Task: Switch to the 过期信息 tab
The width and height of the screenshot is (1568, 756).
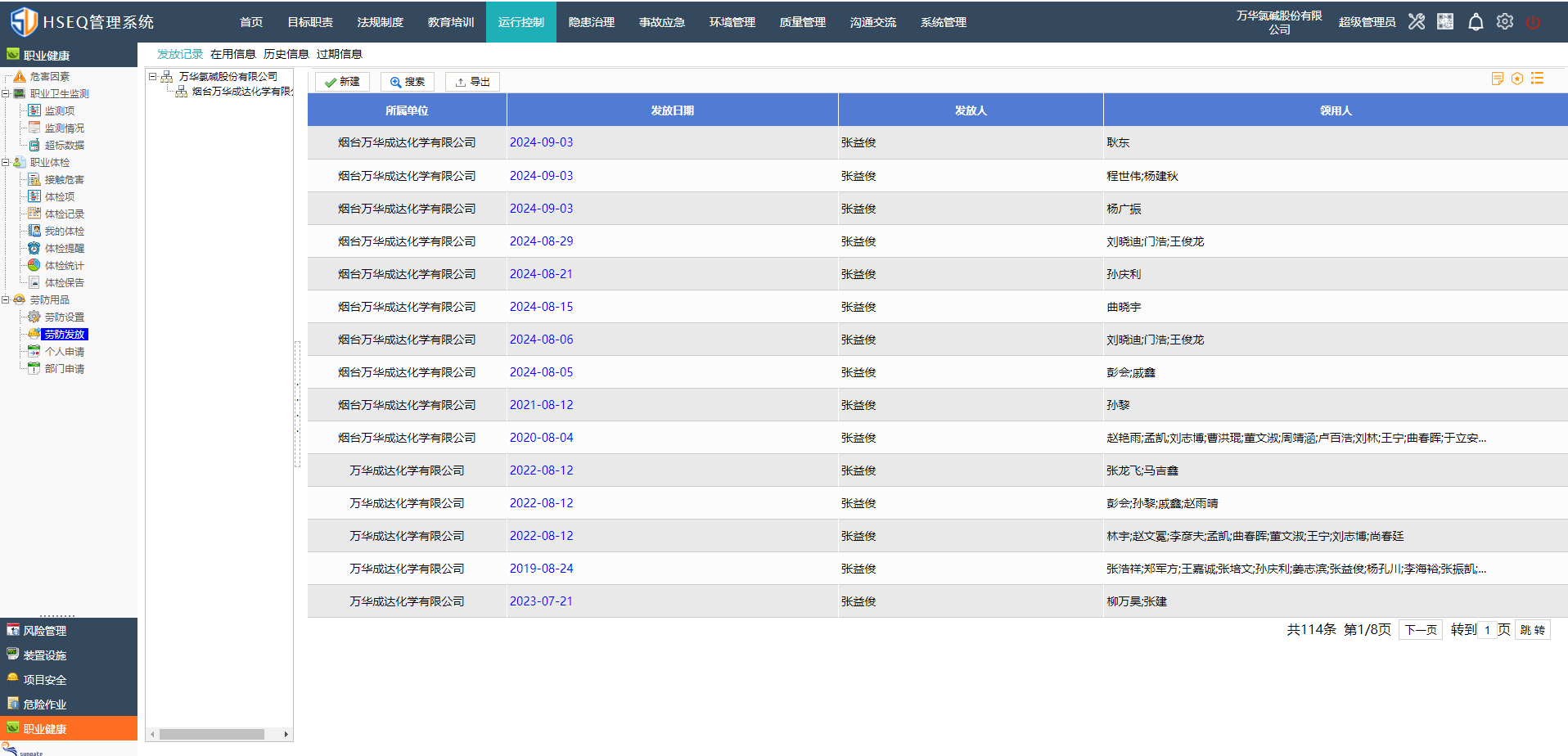Action: (340, 54)
